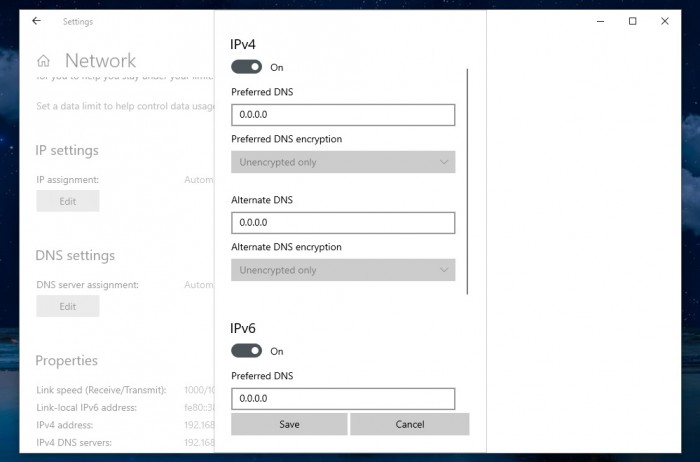
Task: Select the DNS server assignment label
Action: pyautogui.click(x=88, y=285)
